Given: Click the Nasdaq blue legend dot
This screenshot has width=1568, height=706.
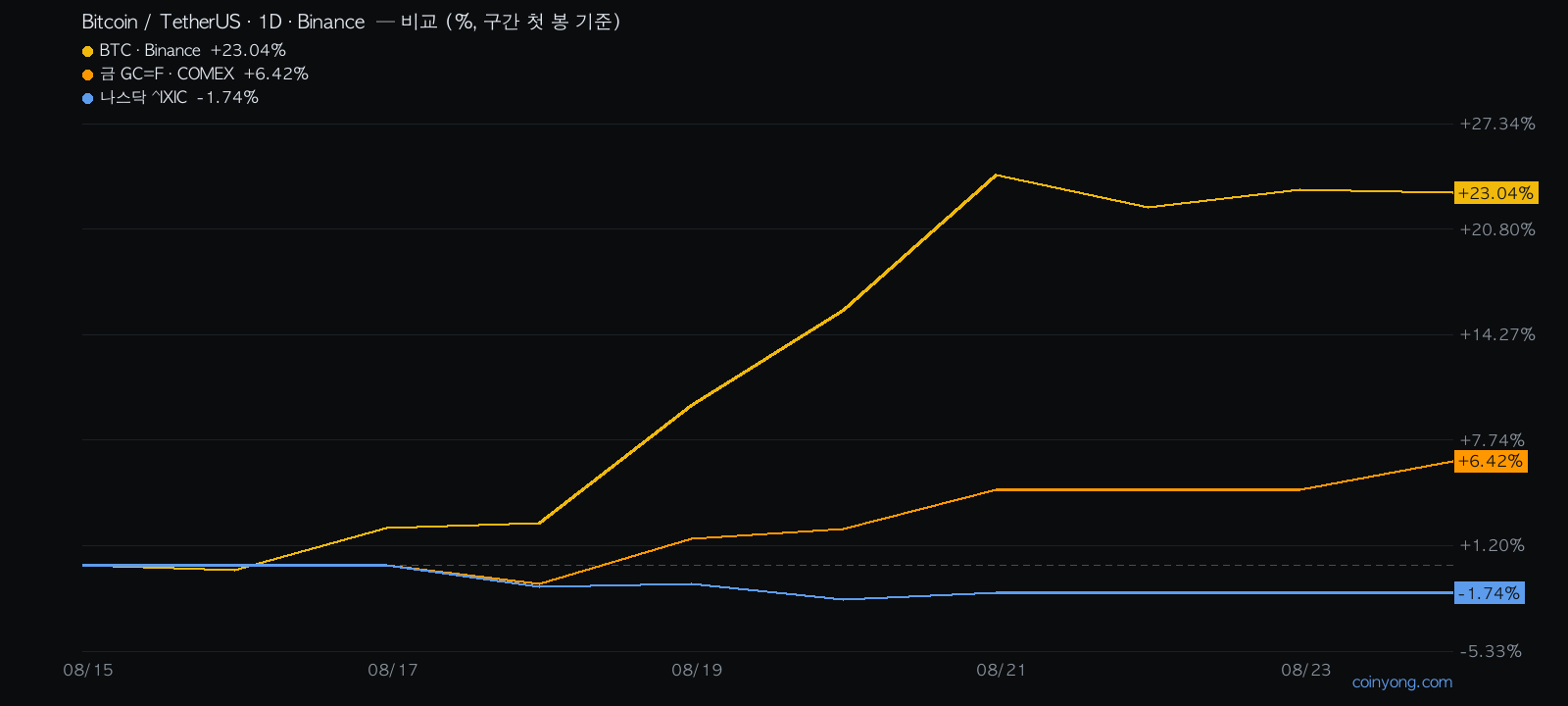Looking at the screenshot, I should 87,98.
